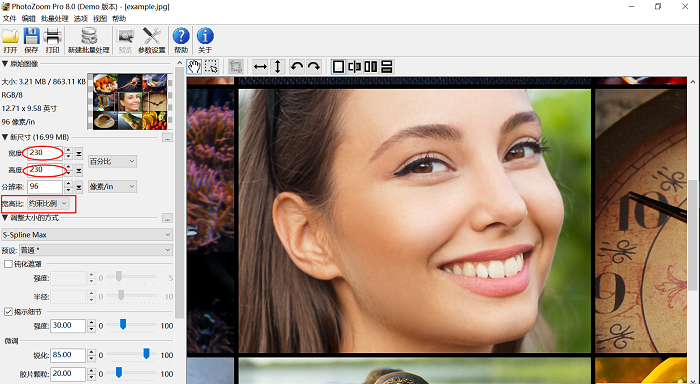
Task: Click the 宽度 width input field
Action: [x=45, y=153]
